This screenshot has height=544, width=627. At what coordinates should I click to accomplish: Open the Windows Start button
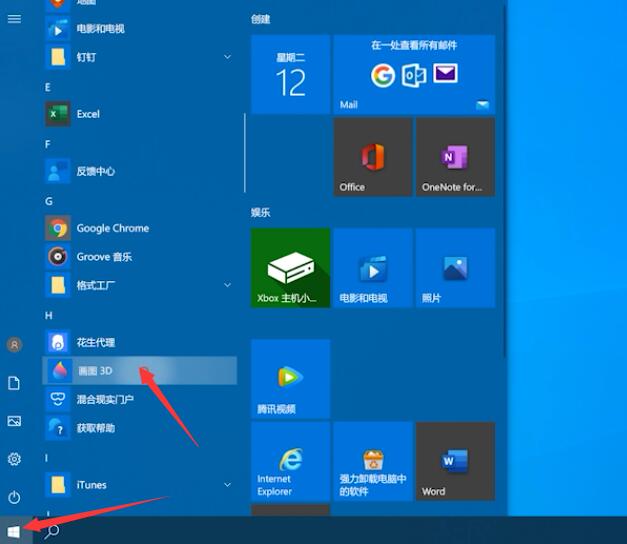(x=14, y=532)
